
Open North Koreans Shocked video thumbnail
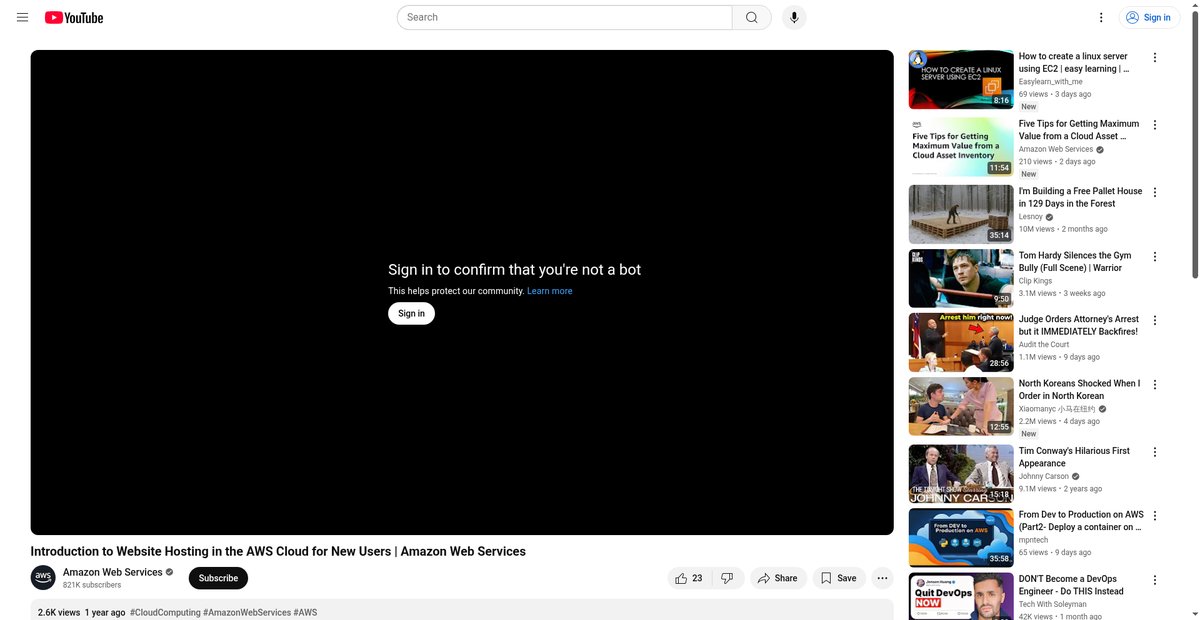point(961,406)
